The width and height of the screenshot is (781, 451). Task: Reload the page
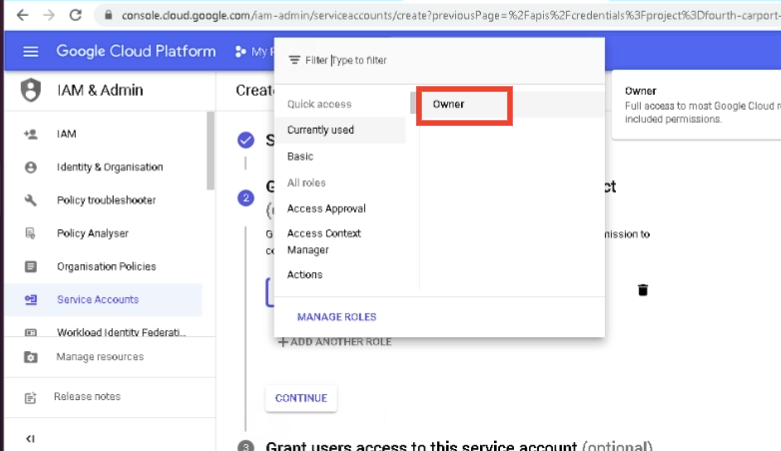(75, 15)
